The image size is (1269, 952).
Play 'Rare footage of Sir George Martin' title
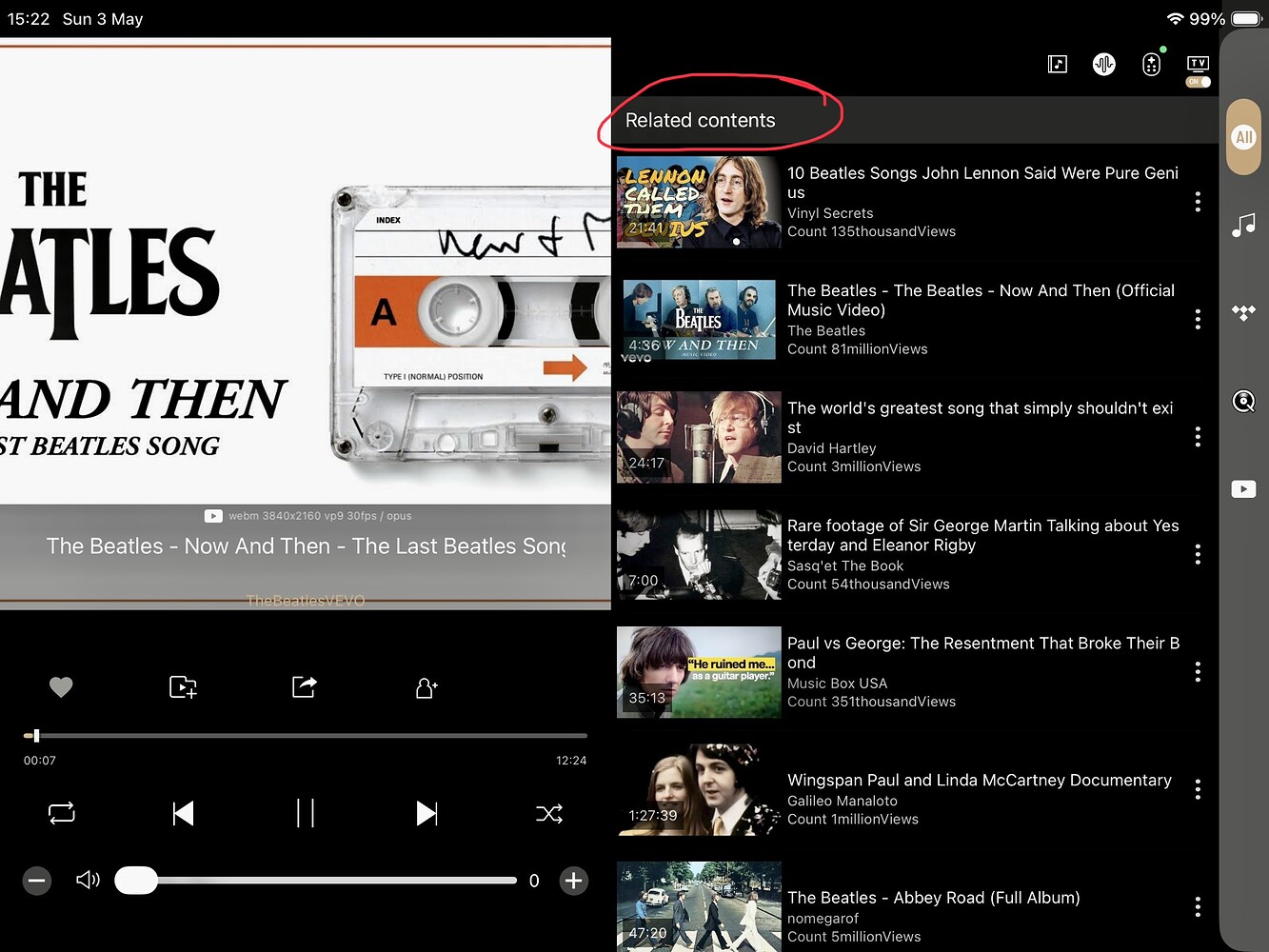pos(983,535)
